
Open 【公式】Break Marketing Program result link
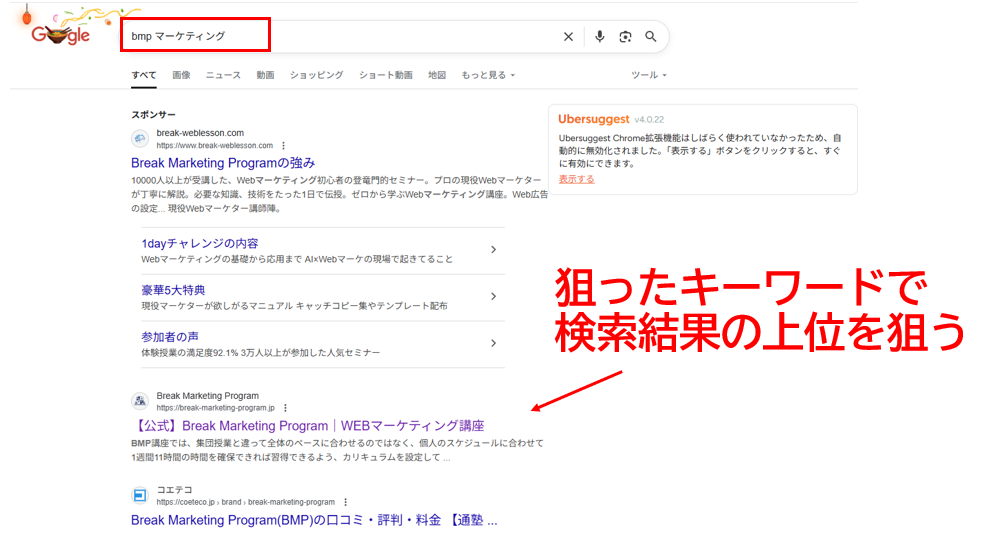[x=308, y=426]
